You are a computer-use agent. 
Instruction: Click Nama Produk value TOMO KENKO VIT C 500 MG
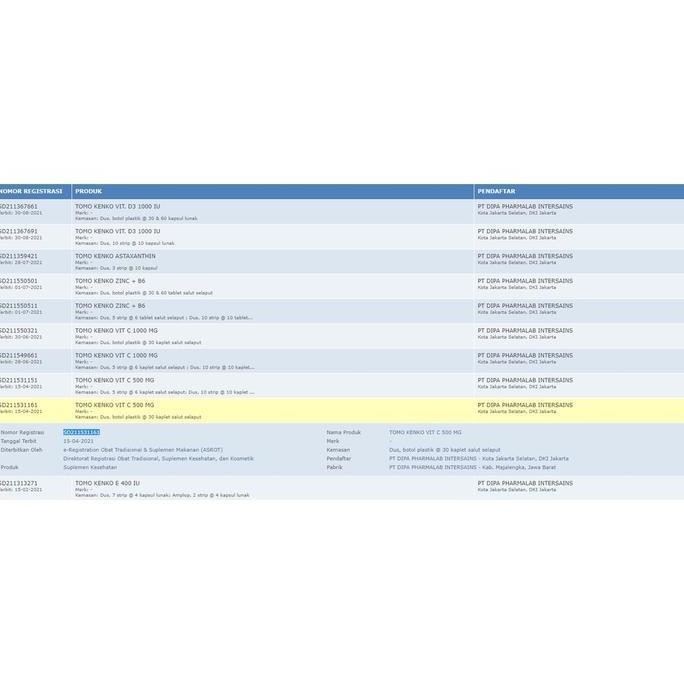point(425,432)
